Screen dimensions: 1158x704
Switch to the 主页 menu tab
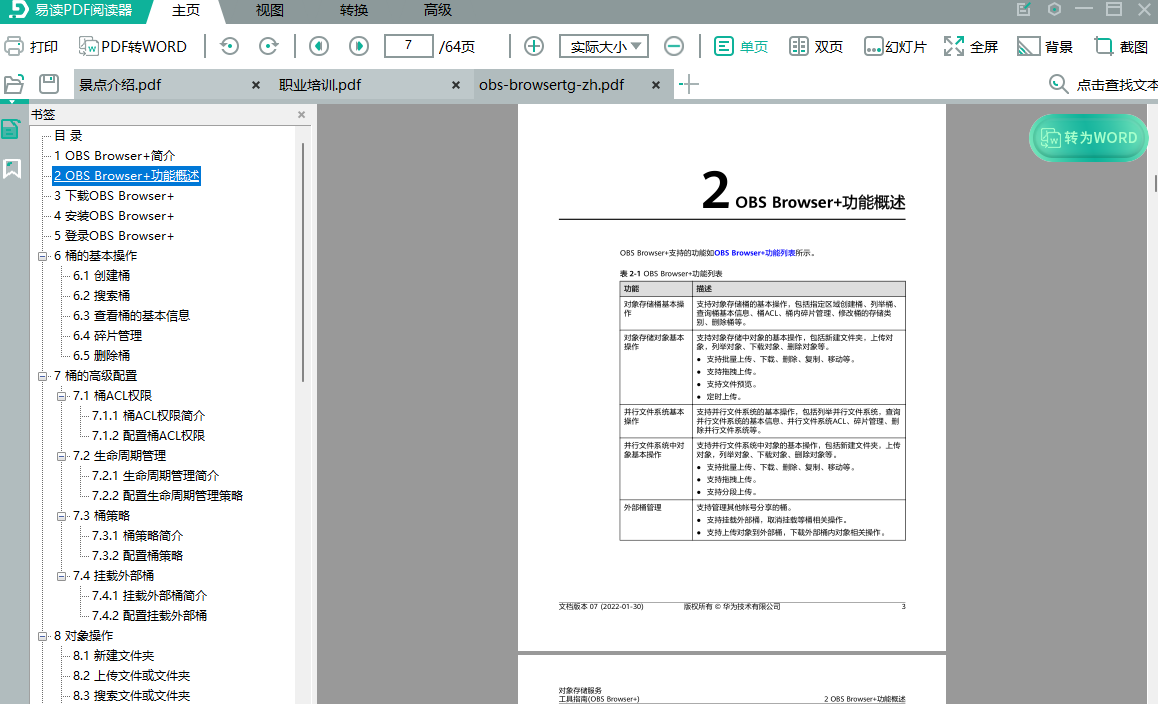186,10
